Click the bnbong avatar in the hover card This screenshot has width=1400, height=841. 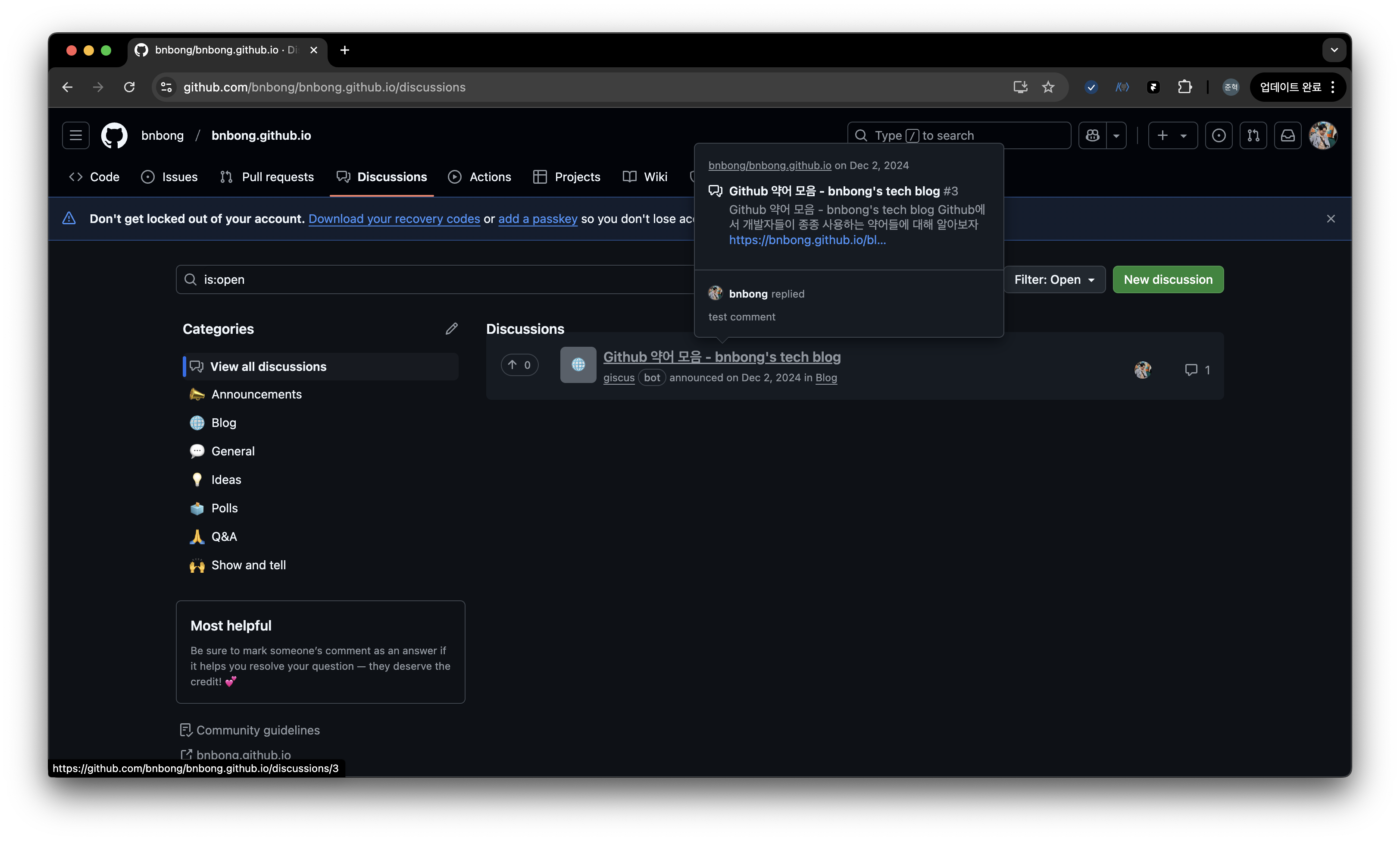(715, 294)
